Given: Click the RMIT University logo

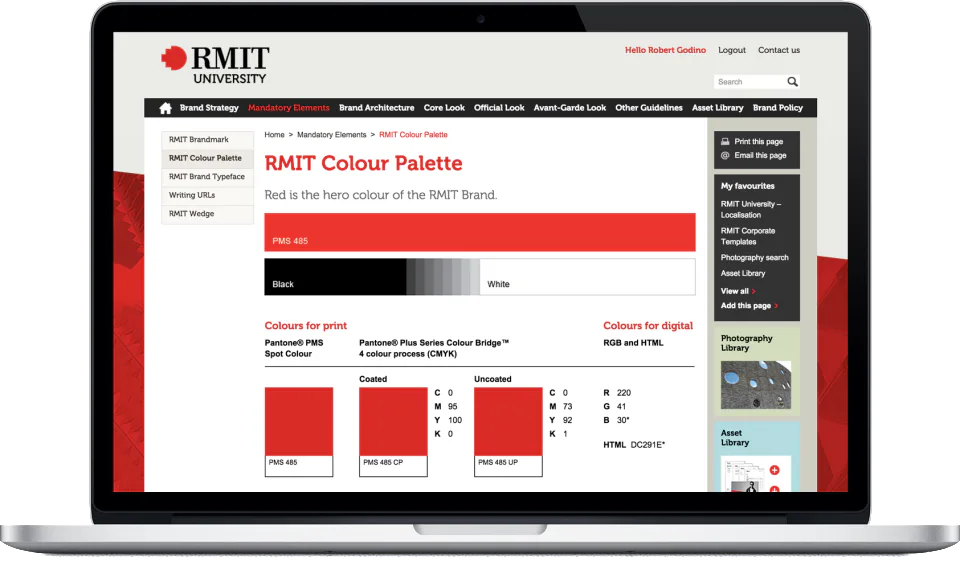Looking at the screenshot, I should pyautogui.click(x=215, y=65).
